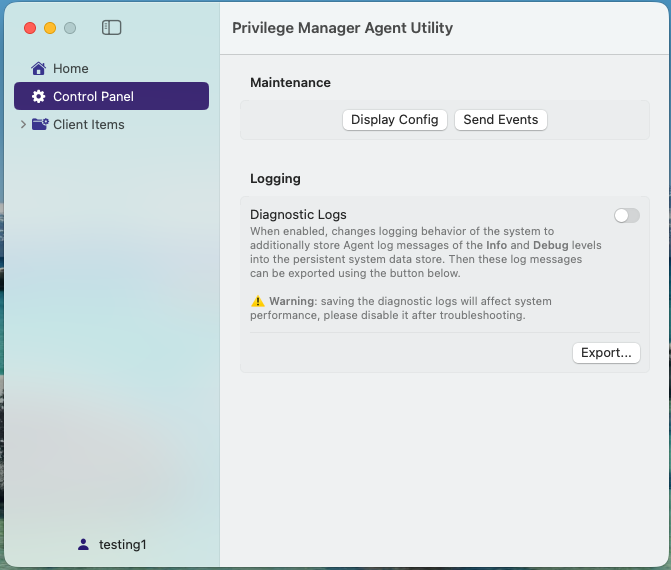Select the Control Panel sidebar label
This screenshot has height=570, width=671.
coord(93,97)
